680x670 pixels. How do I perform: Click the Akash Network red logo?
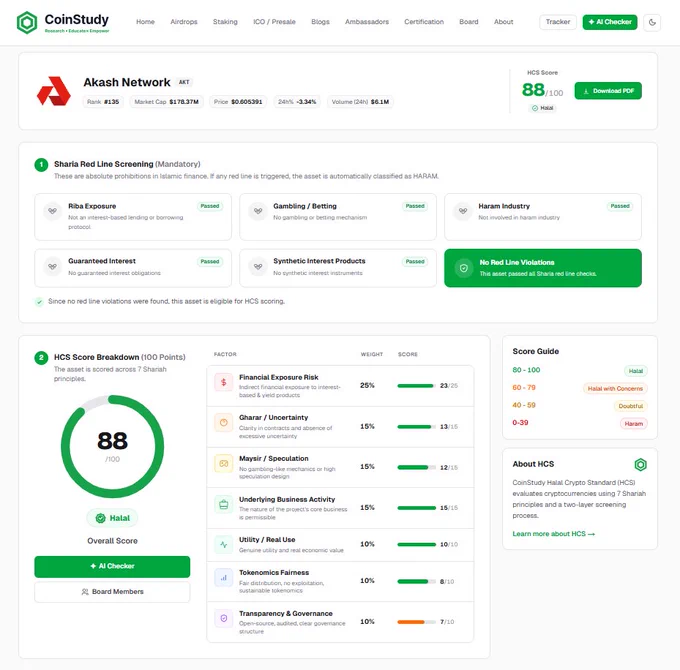click(x=54, y=91)
